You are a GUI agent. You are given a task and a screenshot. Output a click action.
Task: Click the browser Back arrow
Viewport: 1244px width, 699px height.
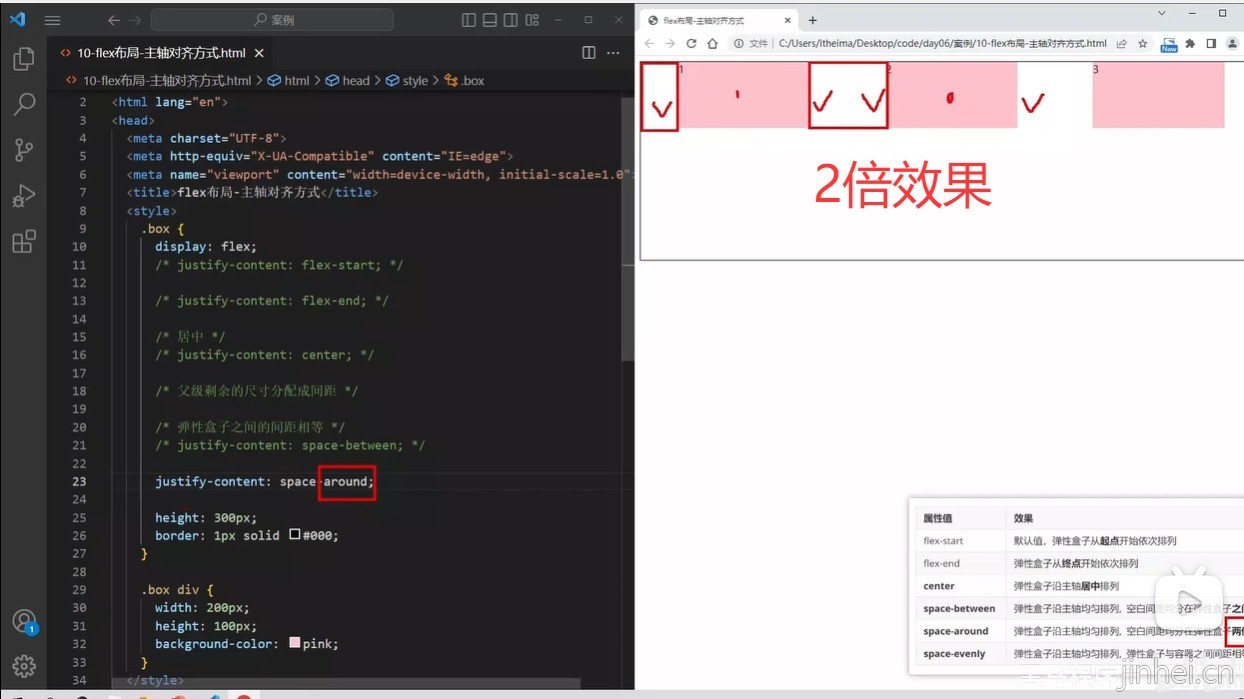pos(649,44)
